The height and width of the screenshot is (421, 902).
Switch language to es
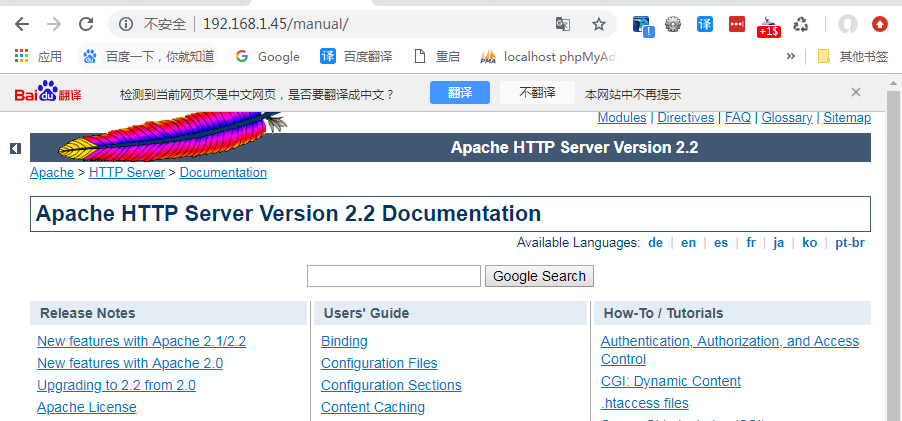click(x=721, y=243)
